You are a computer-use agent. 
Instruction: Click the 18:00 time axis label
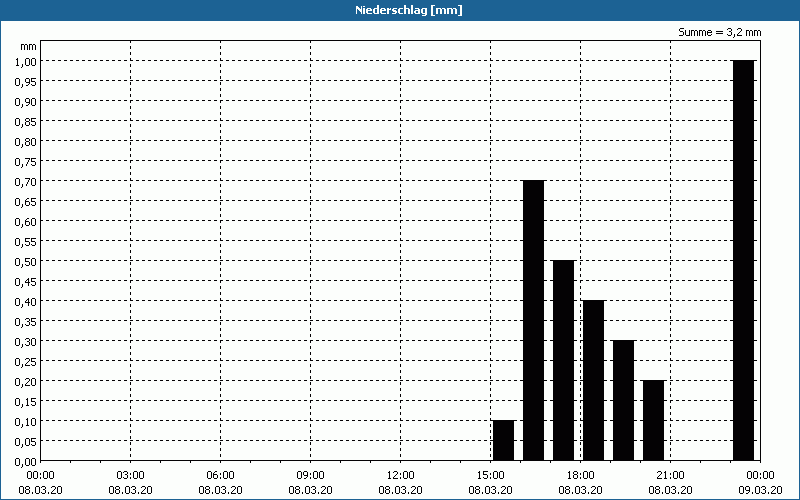[x=581, y=476]
